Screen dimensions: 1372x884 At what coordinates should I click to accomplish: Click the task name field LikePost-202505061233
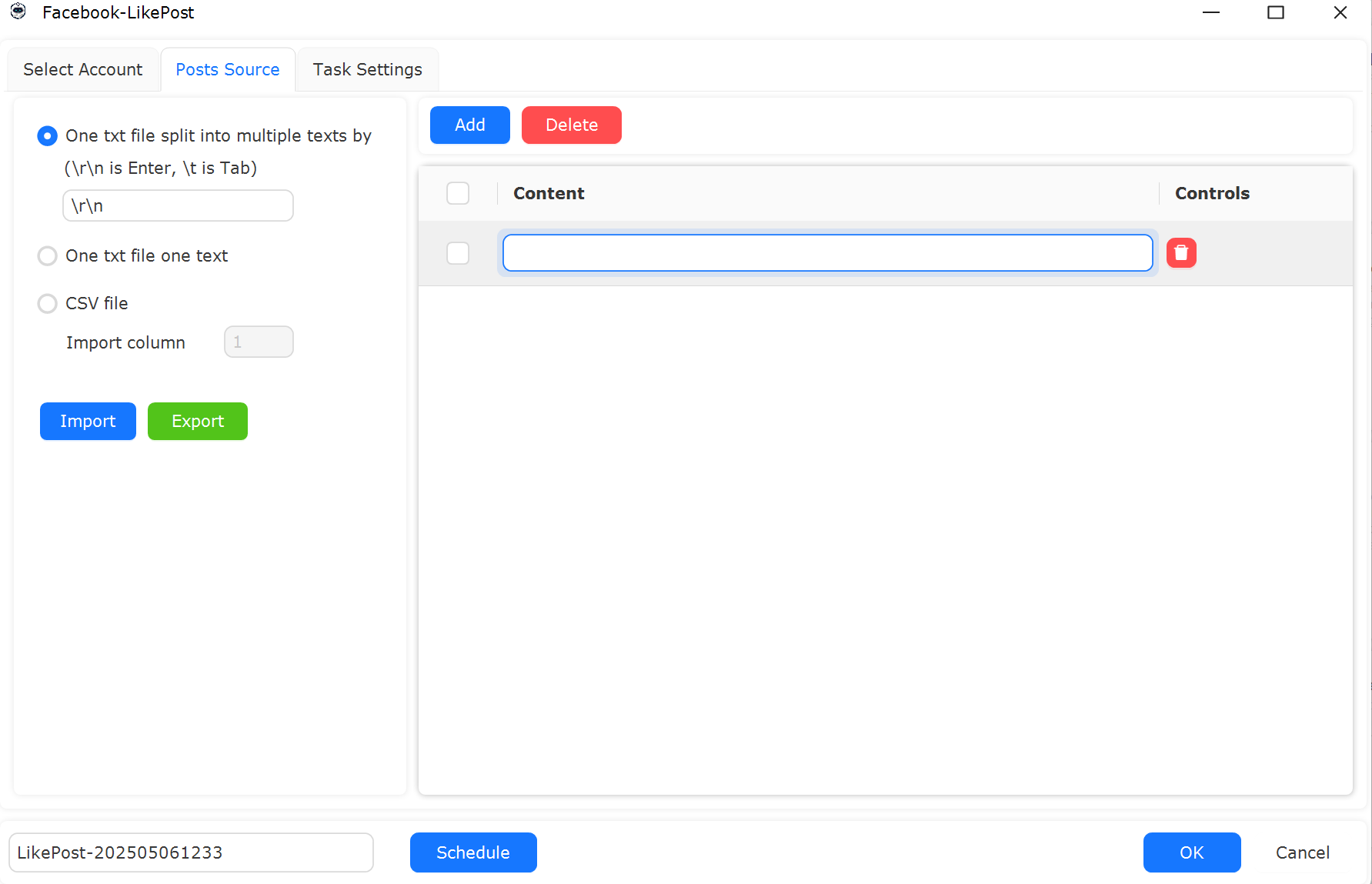click(191, 852)
